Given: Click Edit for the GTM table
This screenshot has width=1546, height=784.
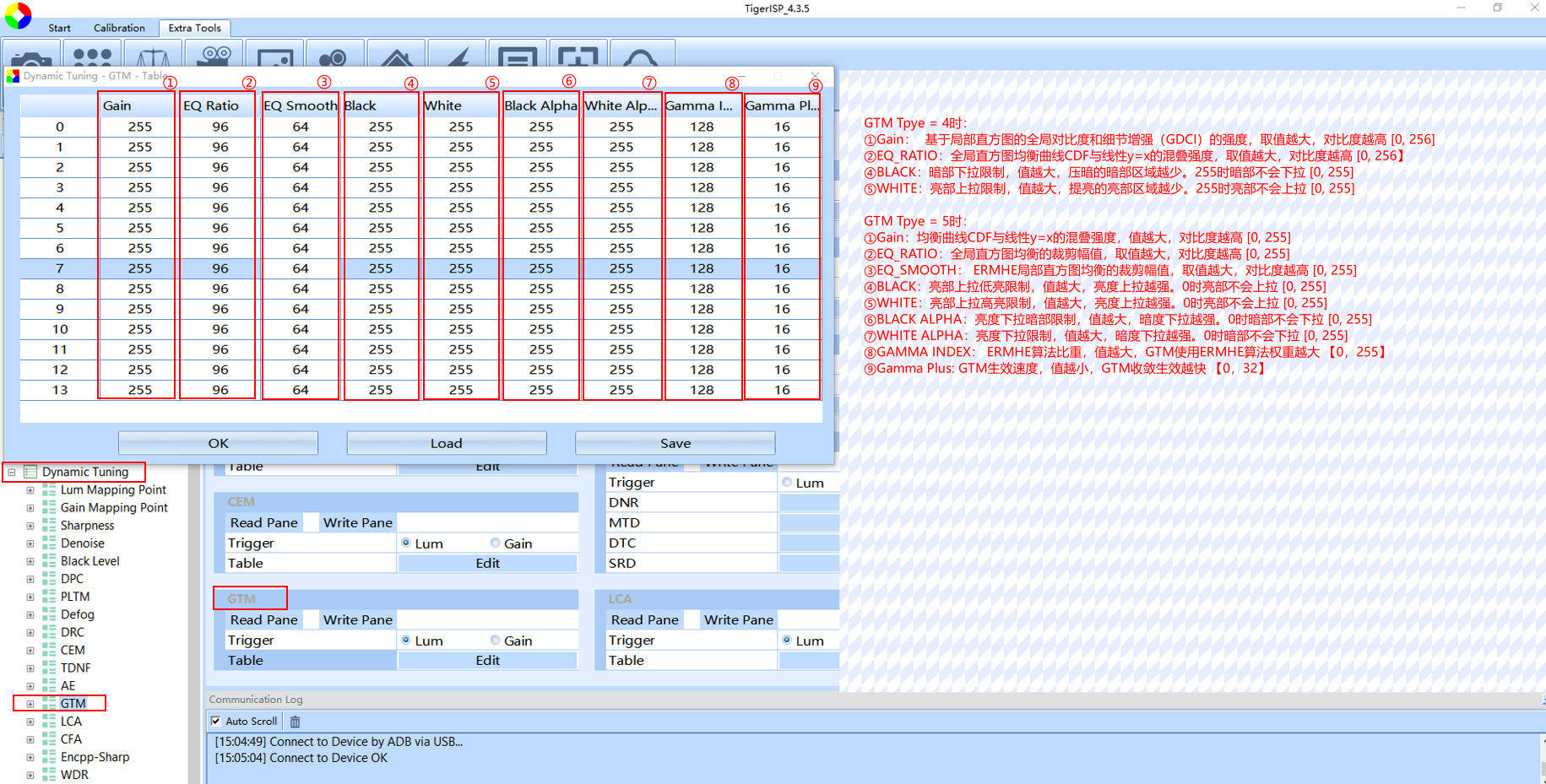Looking at the screenshot, I should click(x=487, y=661).
